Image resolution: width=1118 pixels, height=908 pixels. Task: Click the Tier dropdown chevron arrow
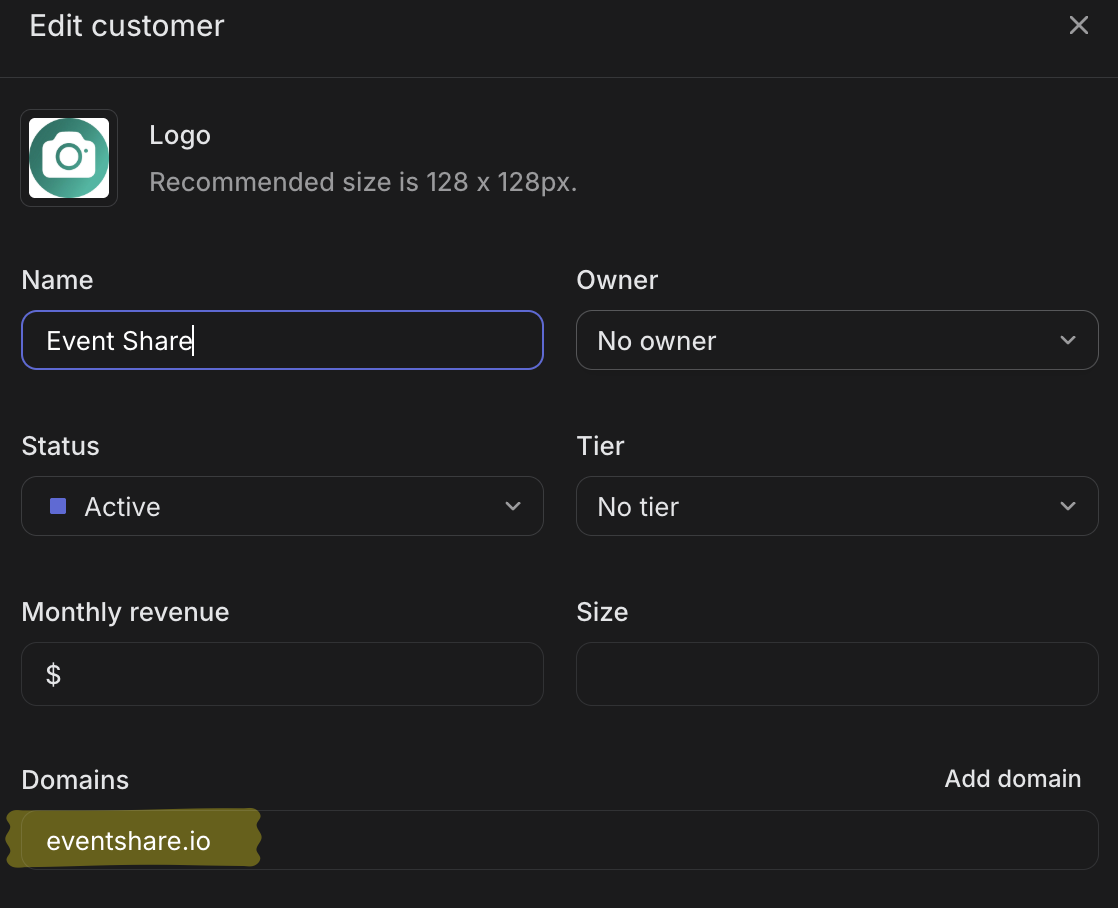pos(1067,506)
